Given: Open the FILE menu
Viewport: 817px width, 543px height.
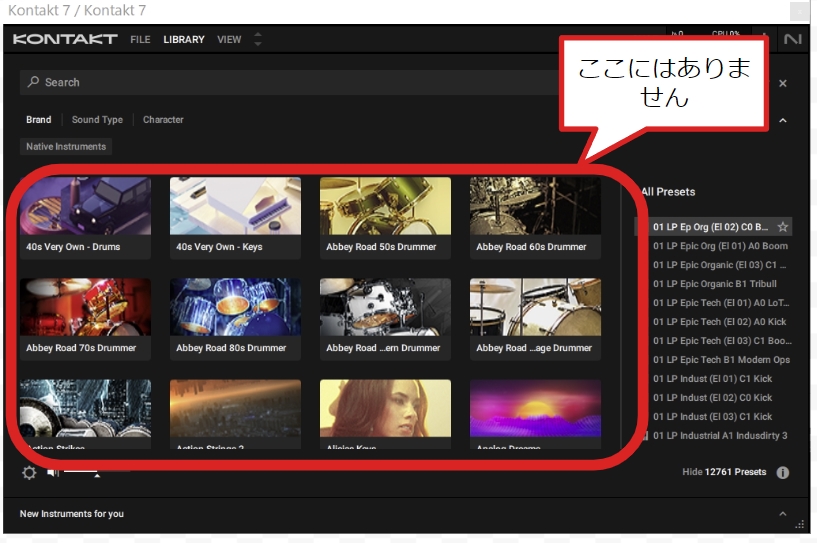Looking at the screenshot, I should coord(140,40).
